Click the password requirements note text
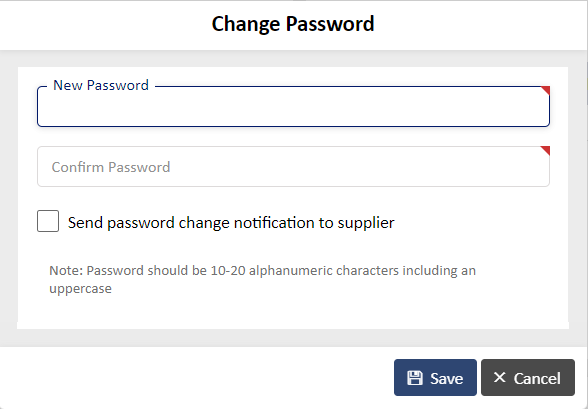This screenshot has height=409, width=588. (x=262, y=279)
